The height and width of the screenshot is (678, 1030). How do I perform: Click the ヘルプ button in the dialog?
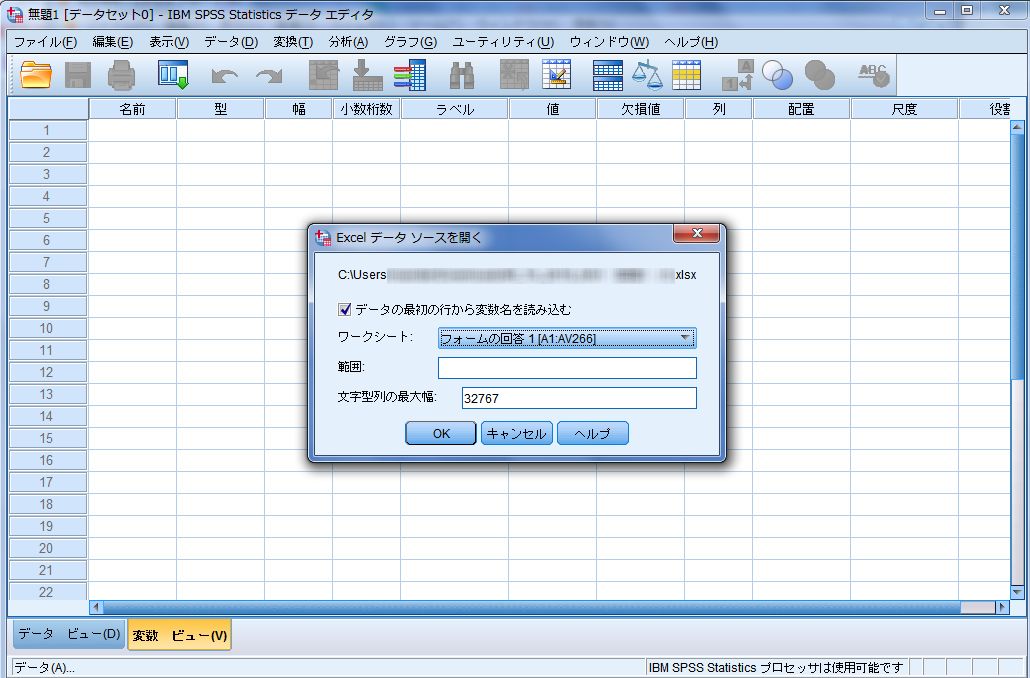593,434
